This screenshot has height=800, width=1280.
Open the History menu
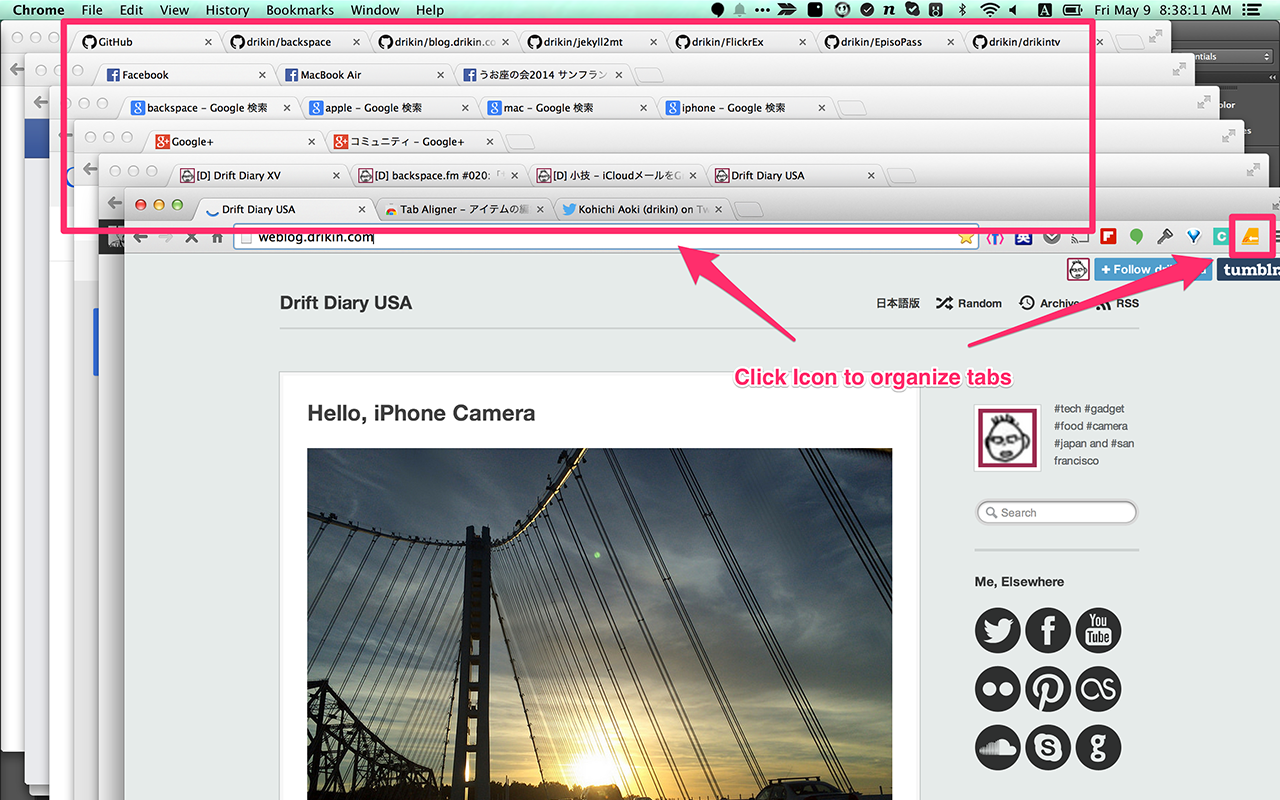pos(227,10)
